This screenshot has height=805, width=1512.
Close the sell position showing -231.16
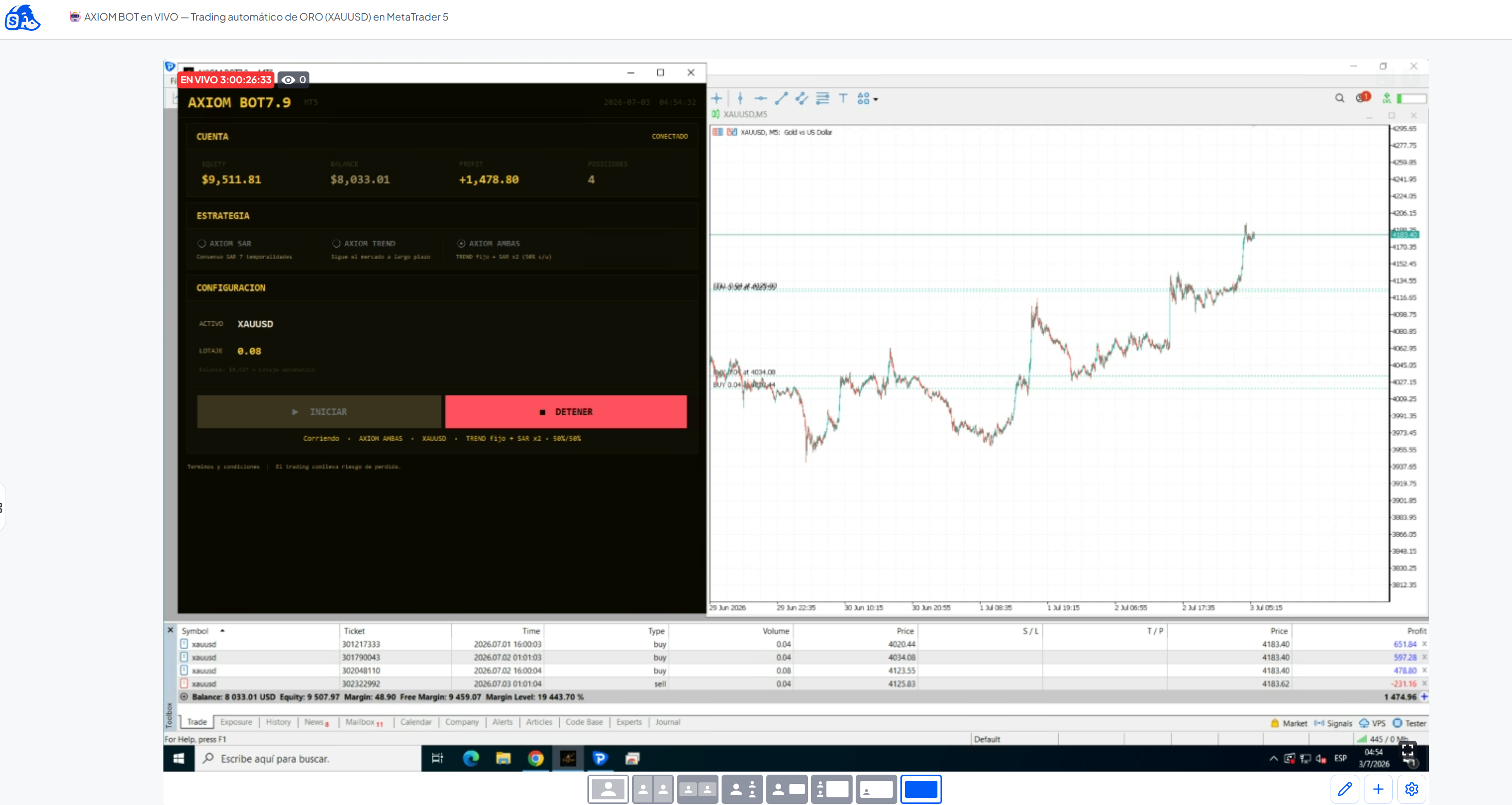tap(1425, 684)
